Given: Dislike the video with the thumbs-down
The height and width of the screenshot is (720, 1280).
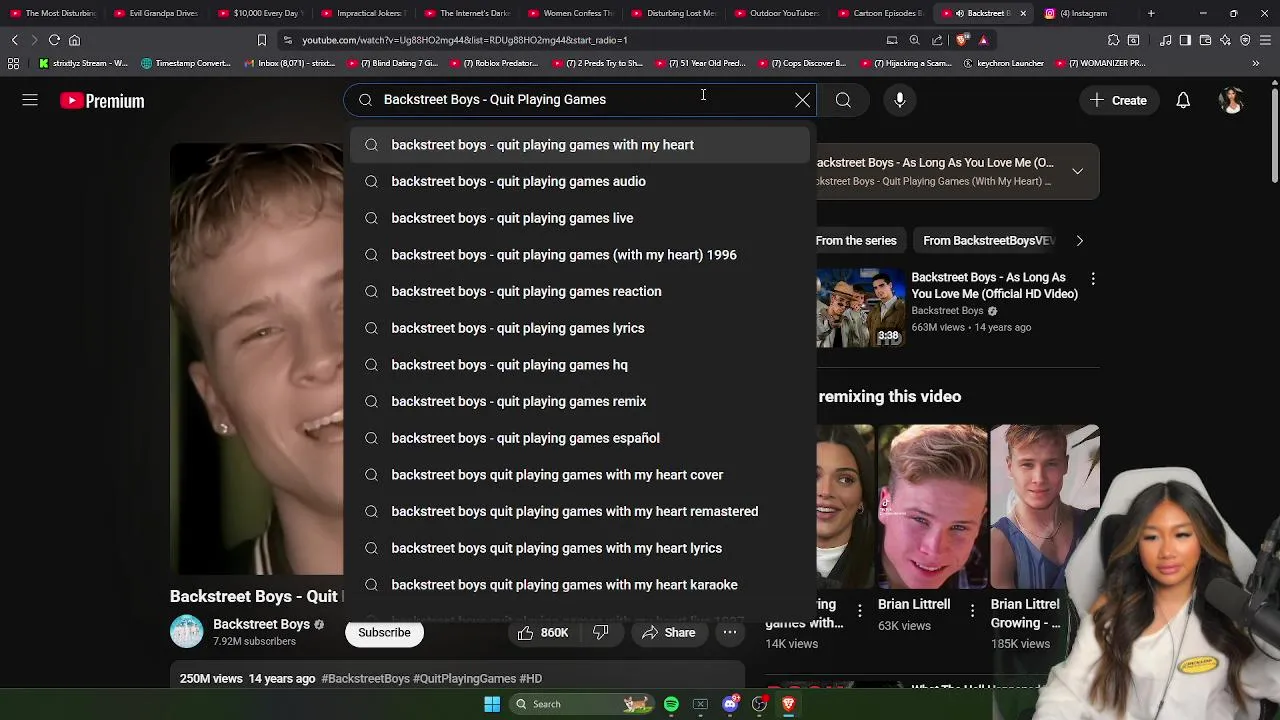Looking at the screenshot, I should click(x=600, y=633).
